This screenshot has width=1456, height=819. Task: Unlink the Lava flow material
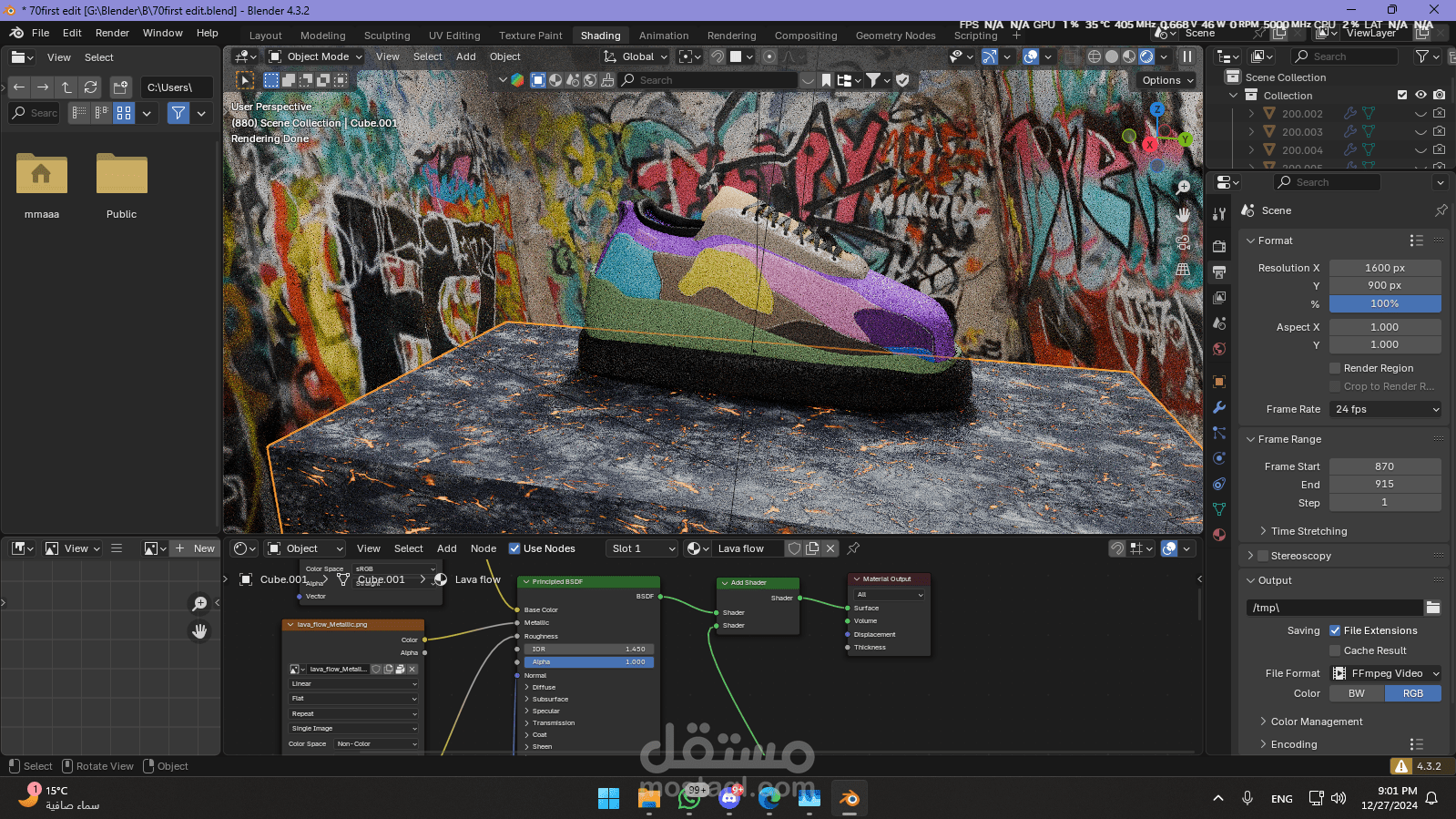(830, 548)
